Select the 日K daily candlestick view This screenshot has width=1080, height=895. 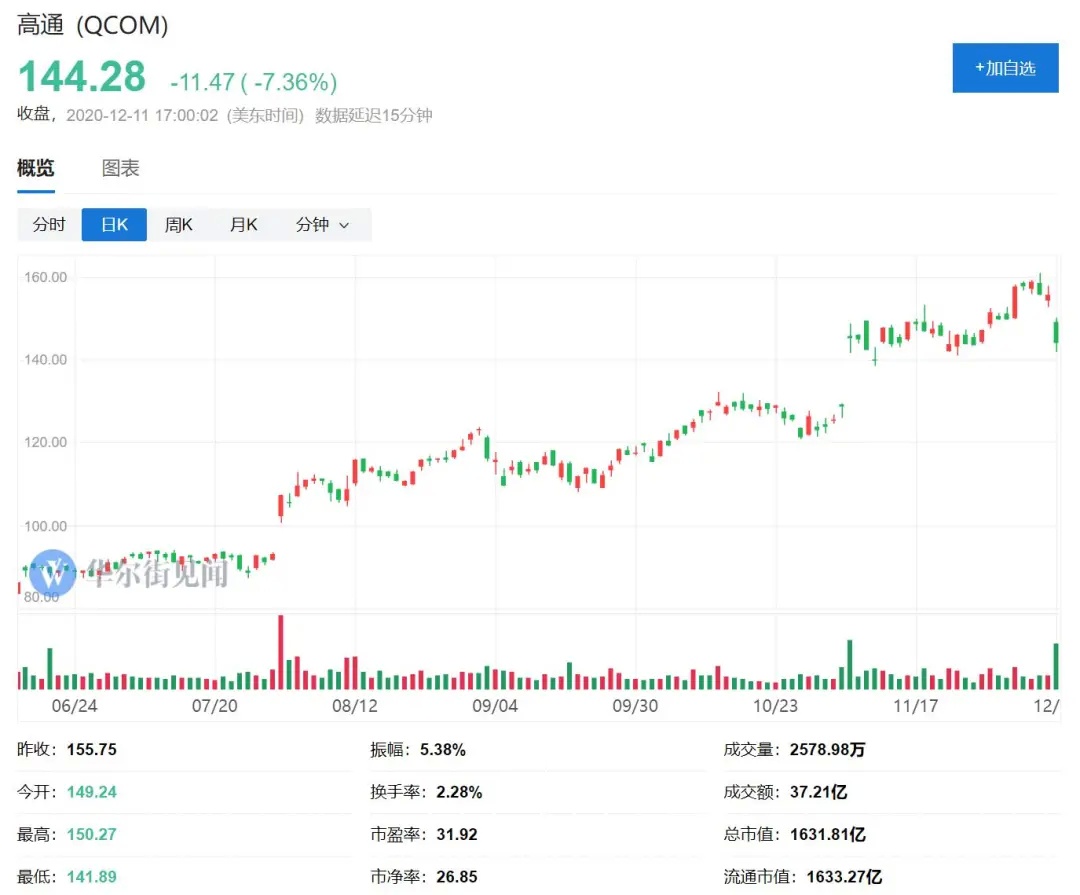(x=114, y=225)
